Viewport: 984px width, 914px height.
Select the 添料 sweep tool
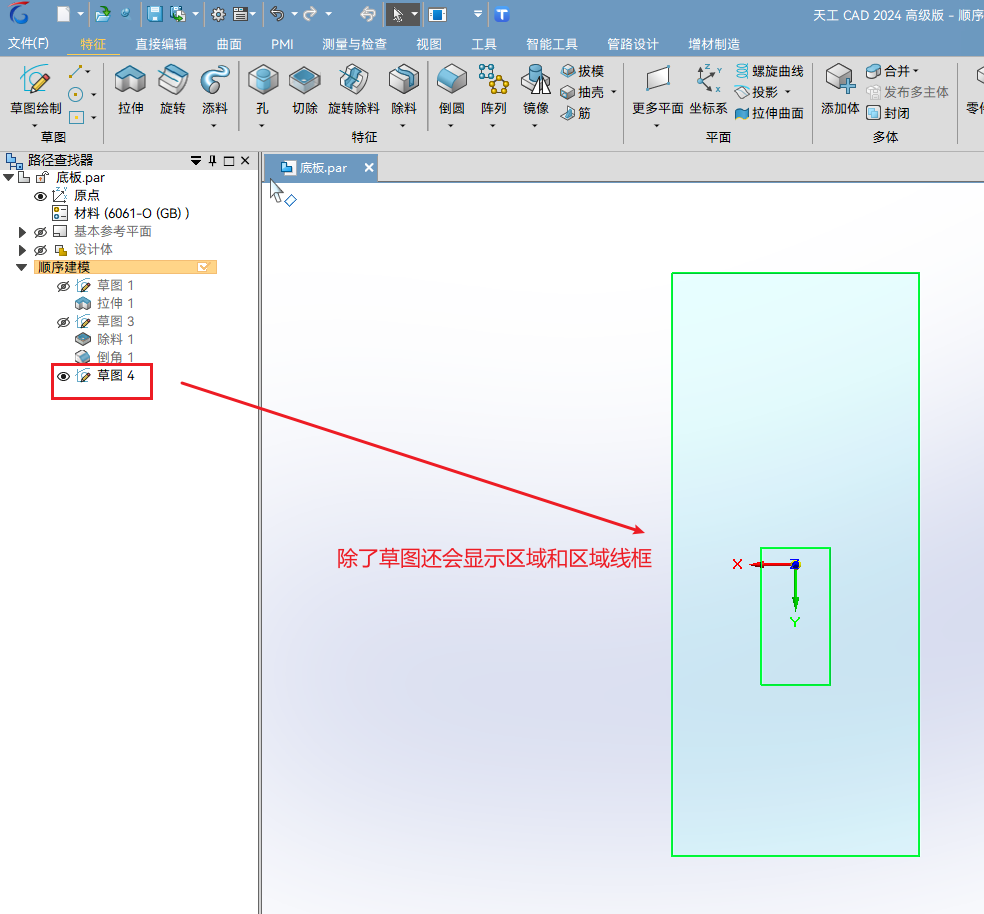pos(215,90)
